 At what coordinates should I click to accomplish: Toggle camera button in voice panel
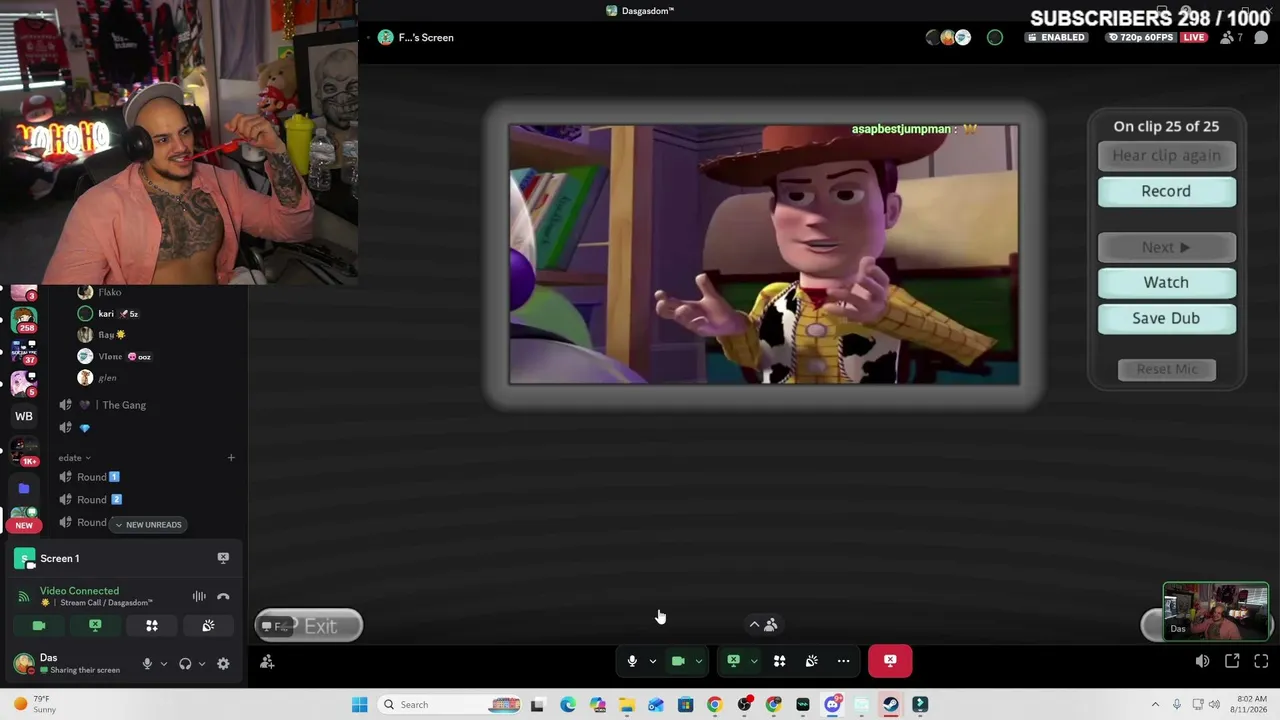click(x=39, y=626)
